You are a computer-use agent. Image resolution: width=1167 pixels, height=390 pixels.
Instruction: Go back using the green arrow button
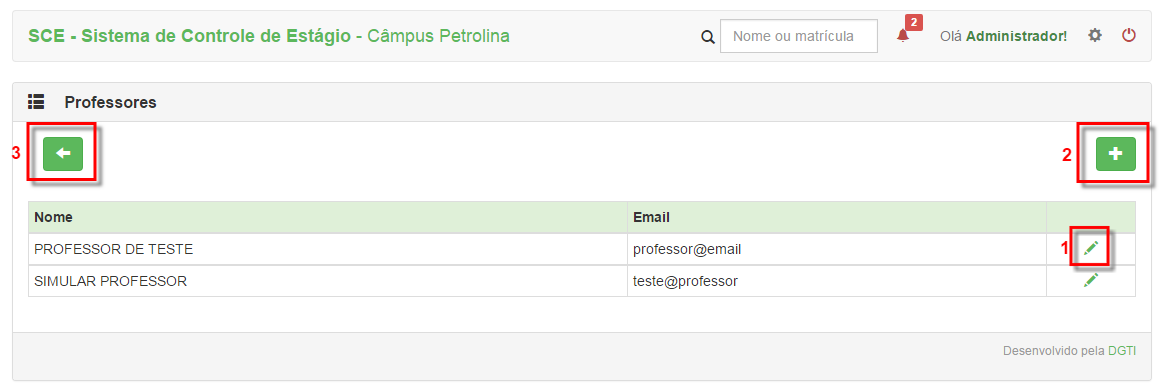63,154
